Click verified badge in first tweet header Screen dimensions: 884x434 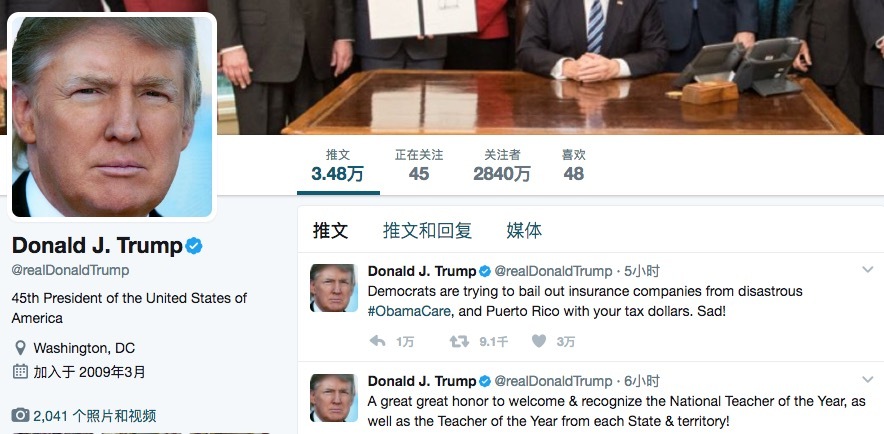(x=485, y=272)
